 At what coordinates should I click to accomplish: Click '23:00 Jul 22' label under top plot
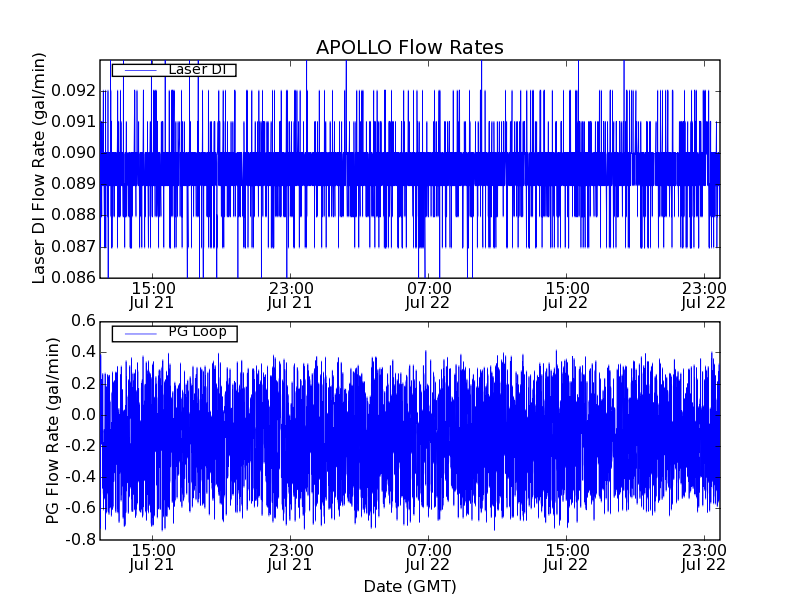[704, 296]
